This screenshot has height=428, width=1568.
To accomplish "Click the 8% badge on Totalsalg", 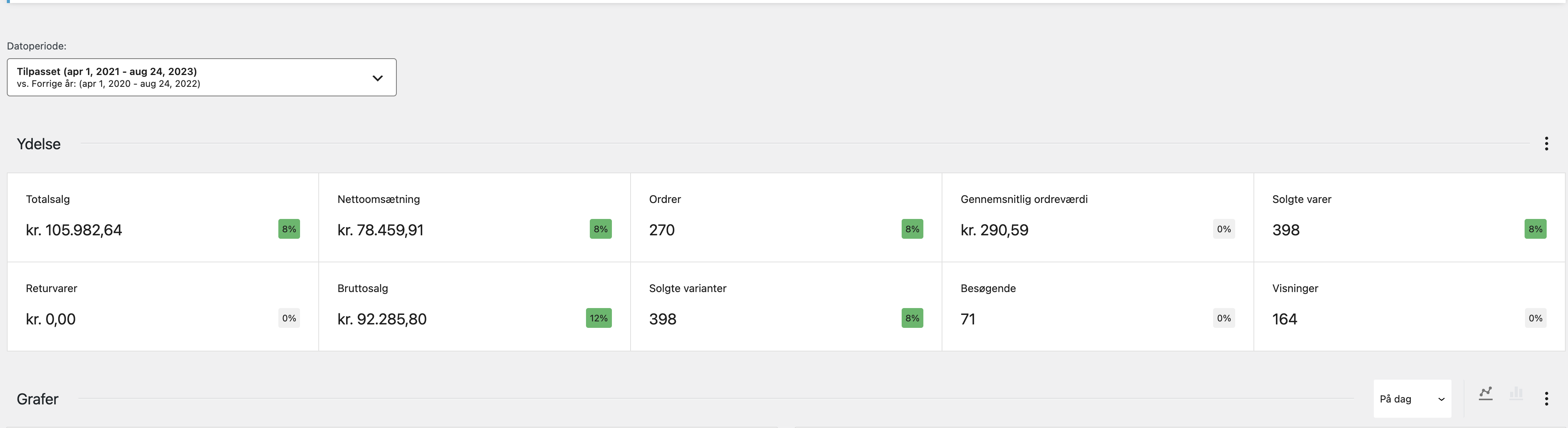I will (x=289, y=229).
